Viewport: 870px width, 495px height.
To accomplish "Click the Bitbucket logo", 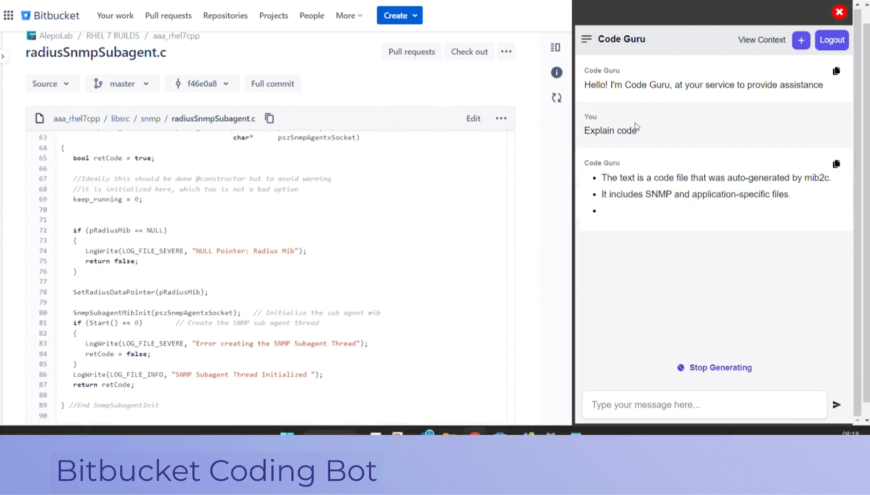I will 50,16.
